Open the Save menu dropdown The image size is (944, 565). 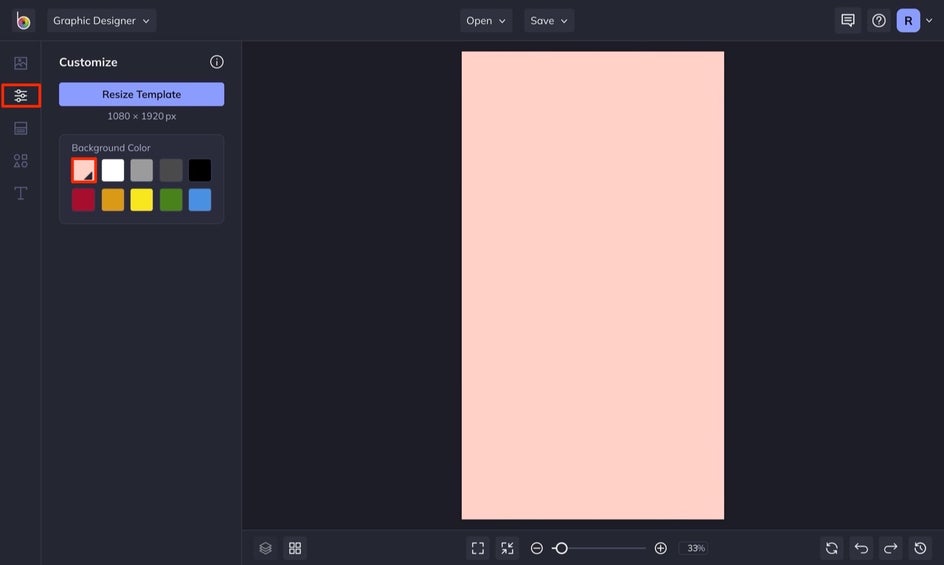tap(548, 20)
